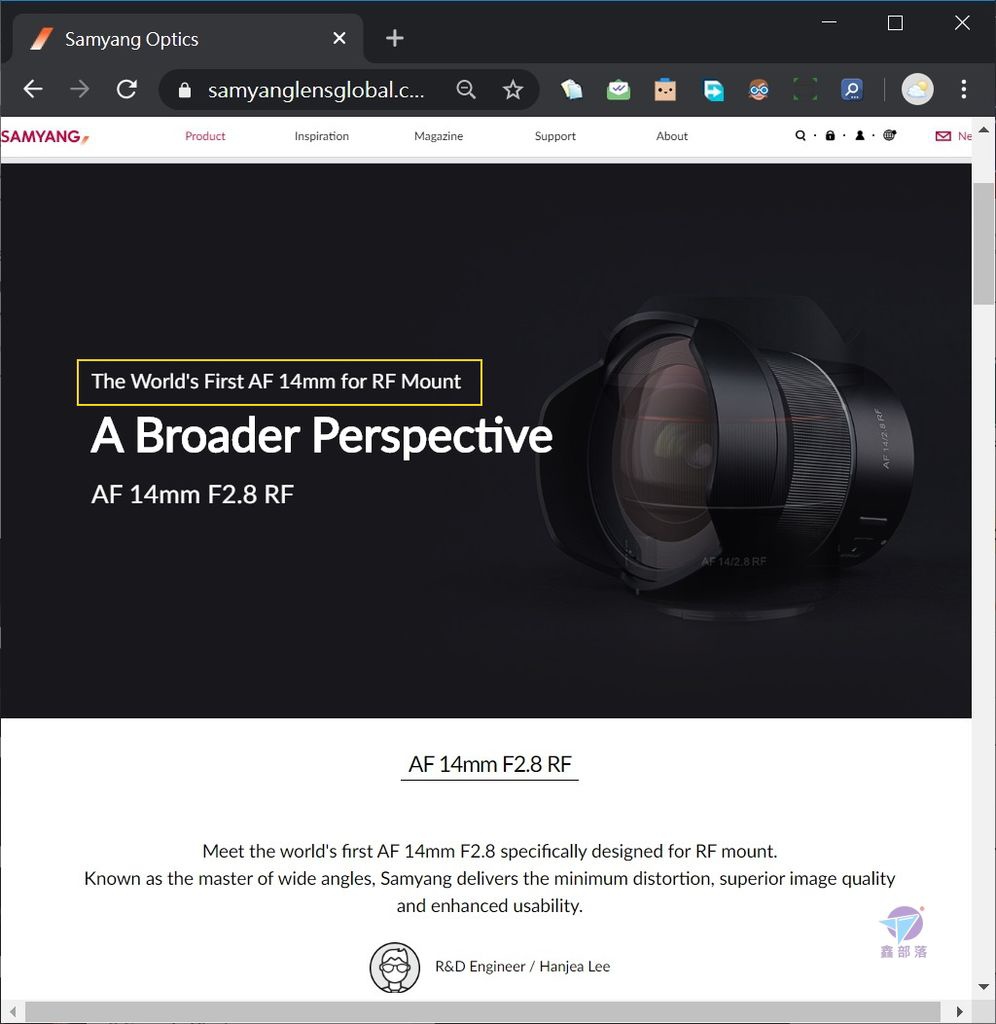Viewport: 996px width, 1024px height.
Task: Maximize the Chrome window
Action: pyautogui.click(x=895, y=23)
